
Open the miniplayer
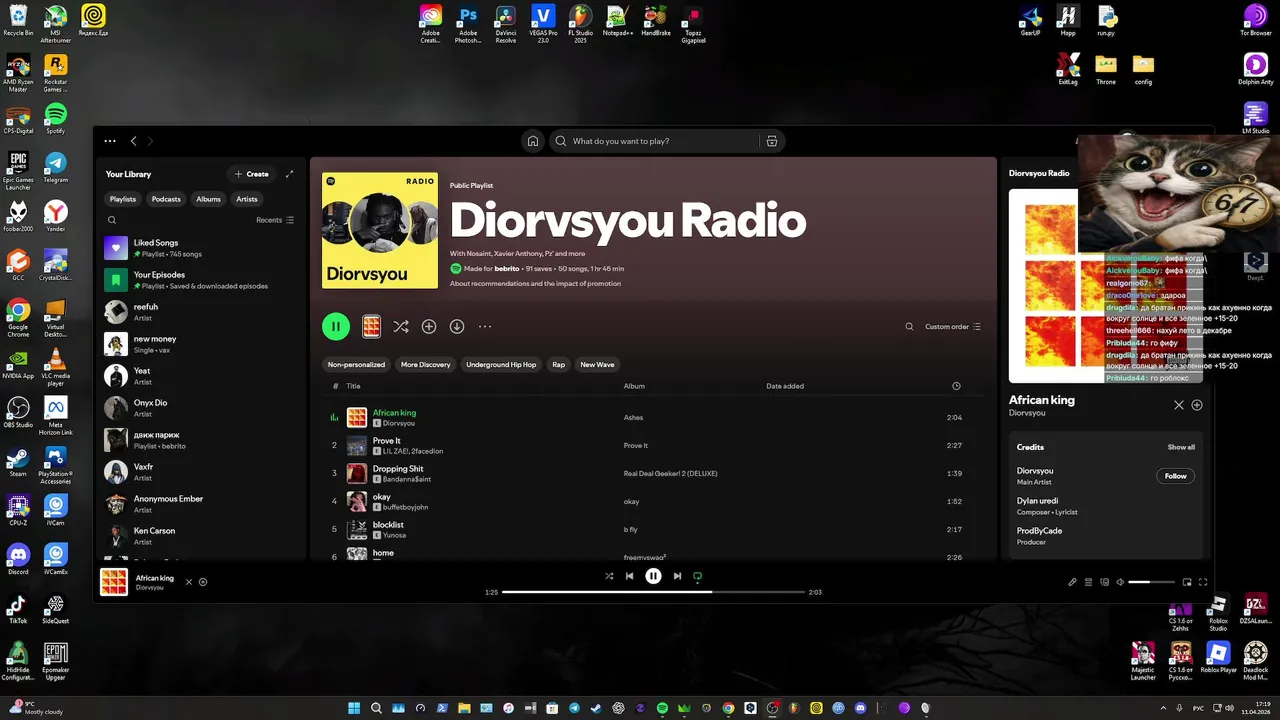(1187, 582)
